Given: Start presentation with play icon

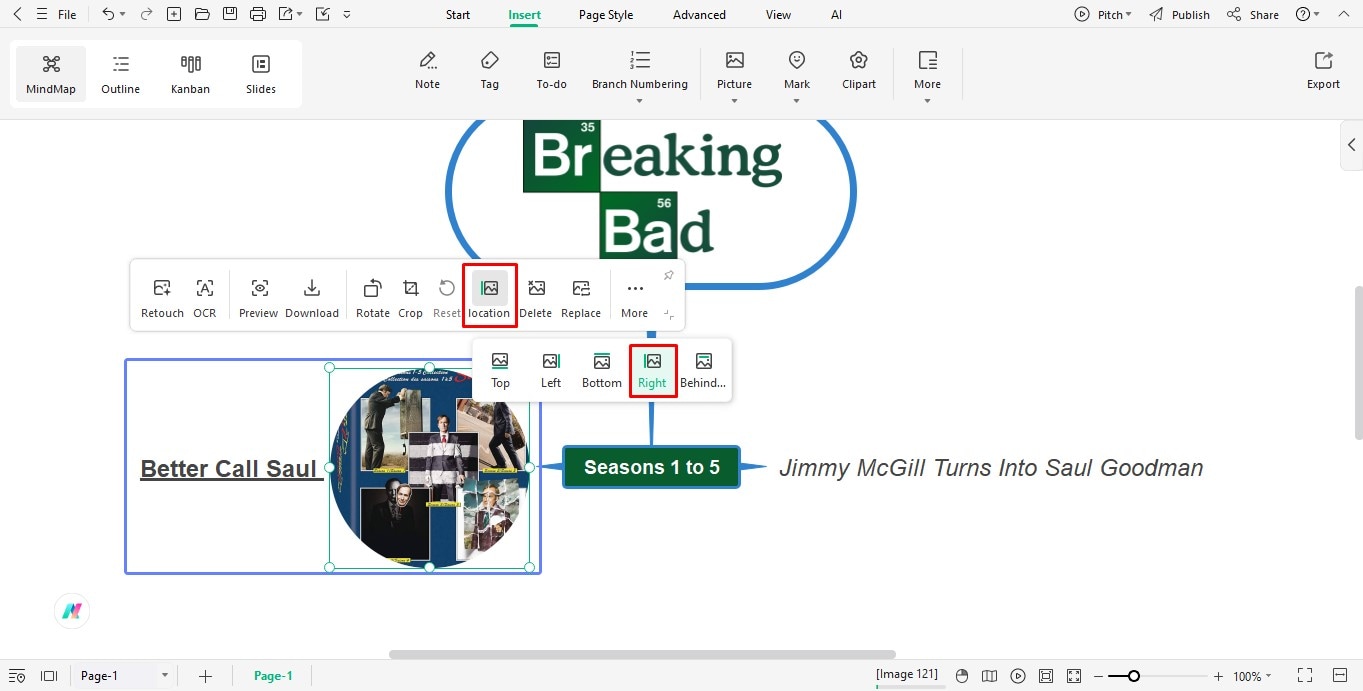Looking at the screenshot, I should (1018, 676).
